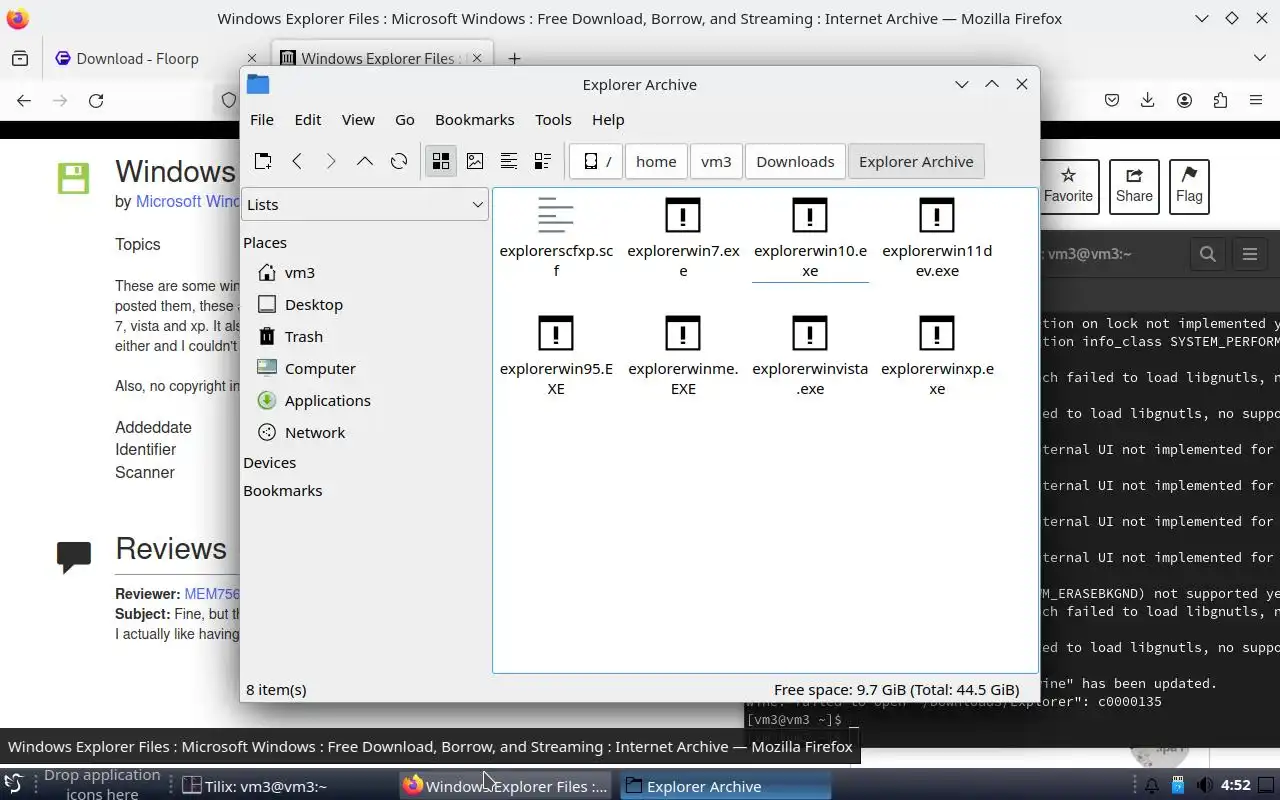
Task: Select the explorerwin7.exe file
Action: tap(683, 238)
